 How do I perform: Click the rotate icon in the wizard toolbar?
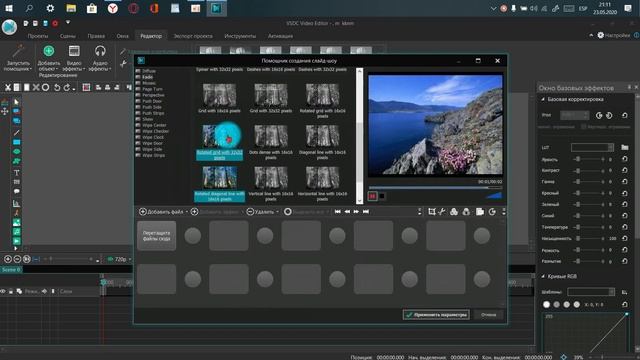tap(492, 211)
